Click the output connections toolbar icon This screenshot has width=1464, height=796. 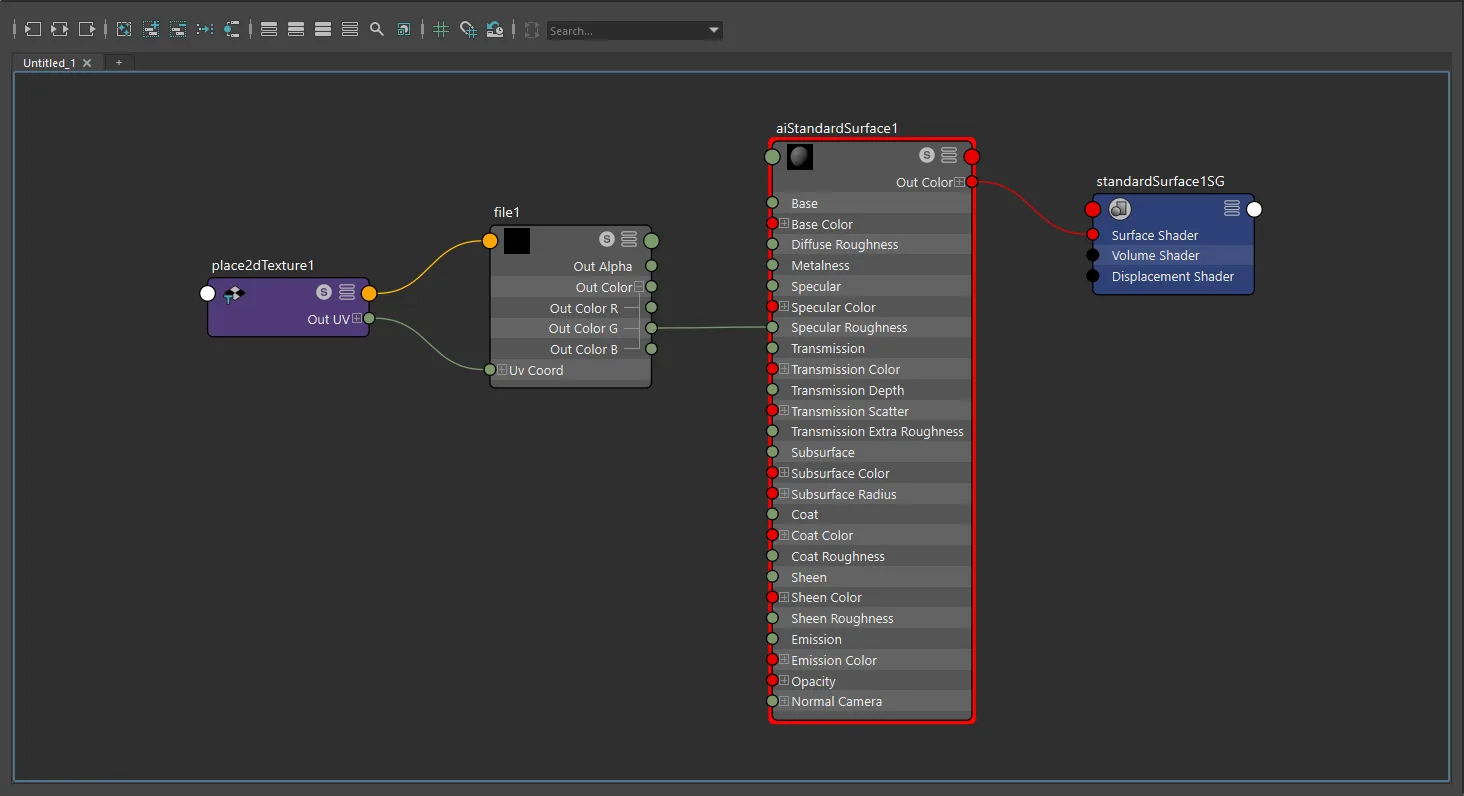pyautogui.click(x=87, y=30)
